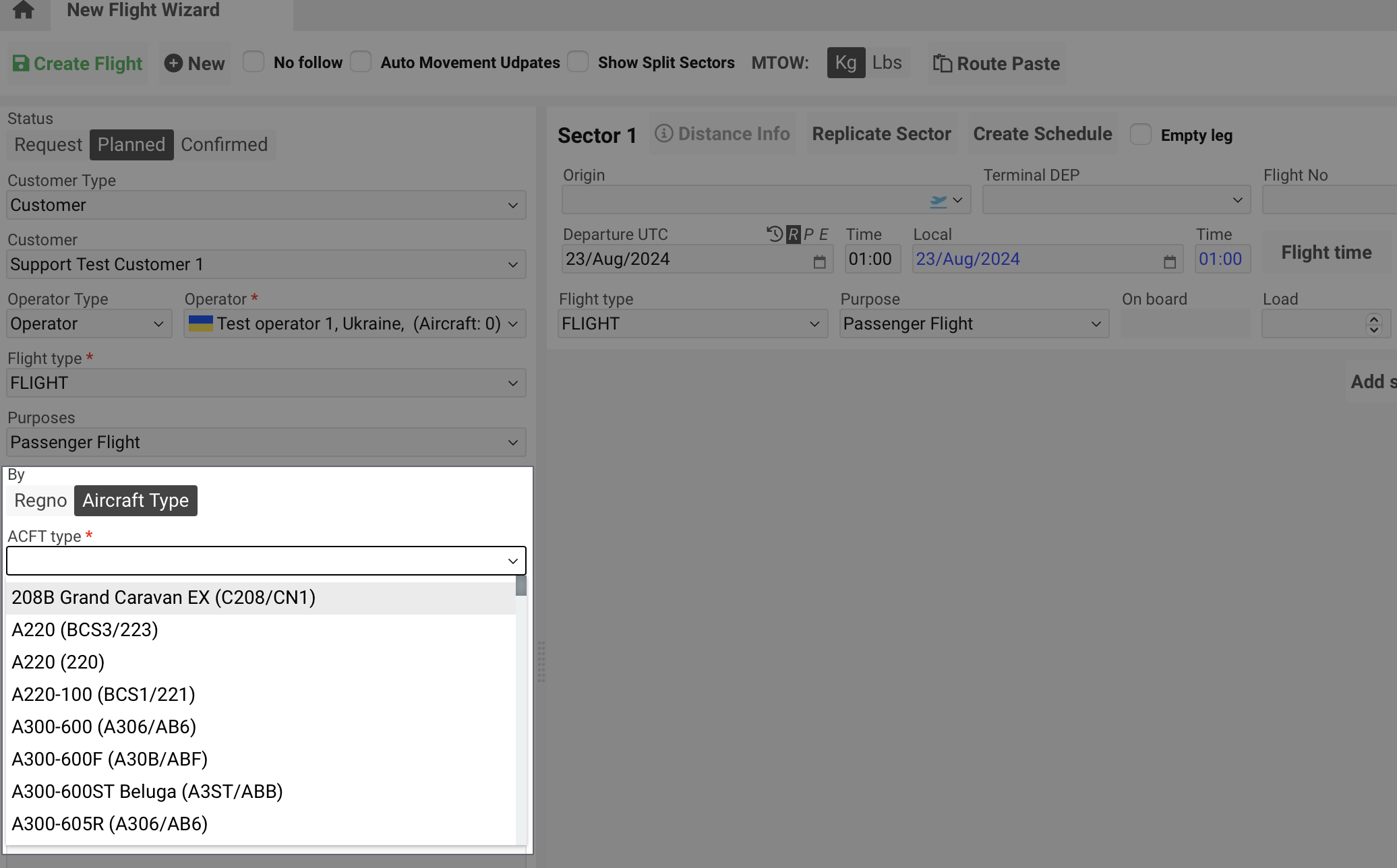Open the Local date calendar icon
Screen dimensions: 1397x868
(x=1169, y=261)
